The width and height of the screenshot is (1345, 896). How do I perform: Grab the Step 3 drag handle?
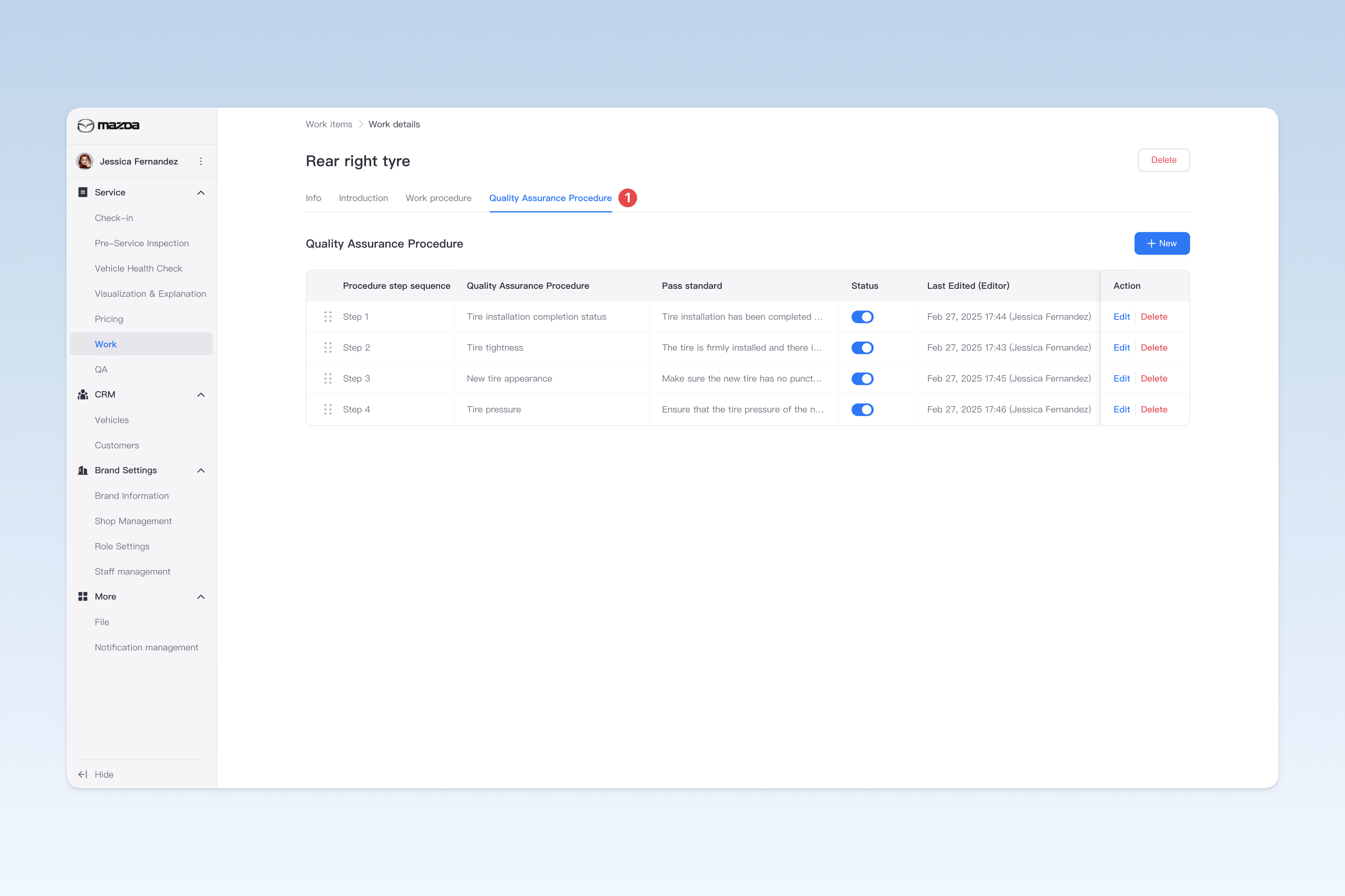pos(328,378)
